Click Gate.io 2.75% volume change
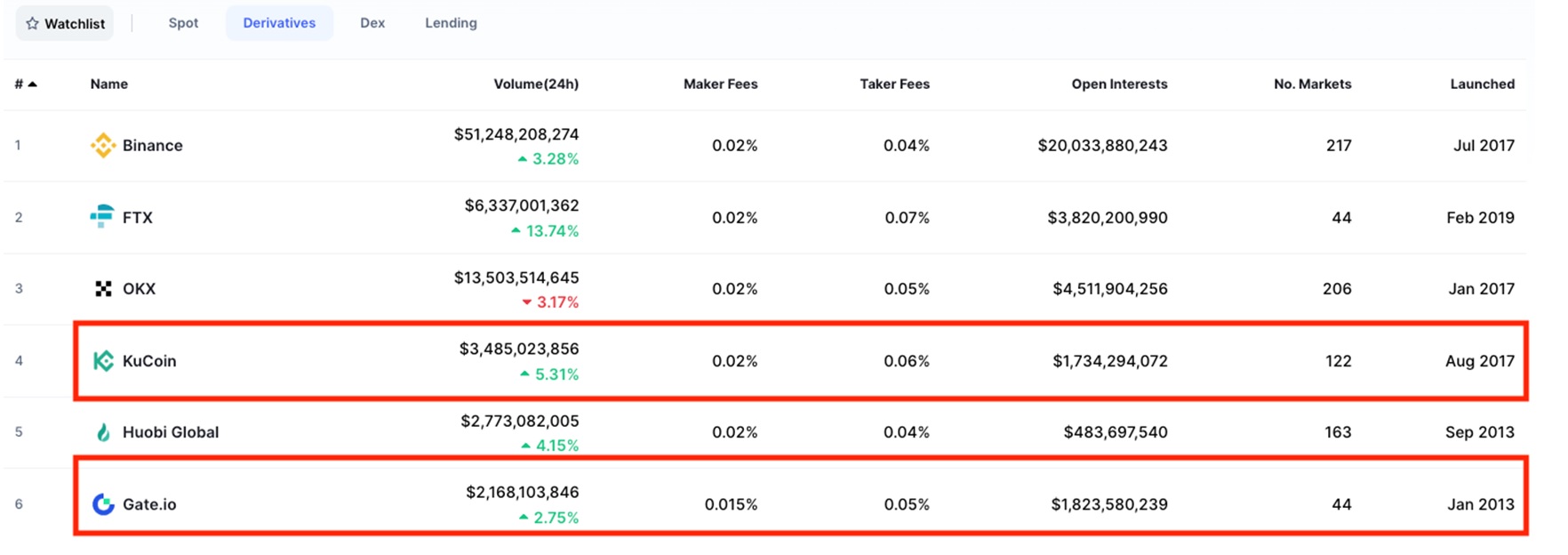 click(548, 518)
